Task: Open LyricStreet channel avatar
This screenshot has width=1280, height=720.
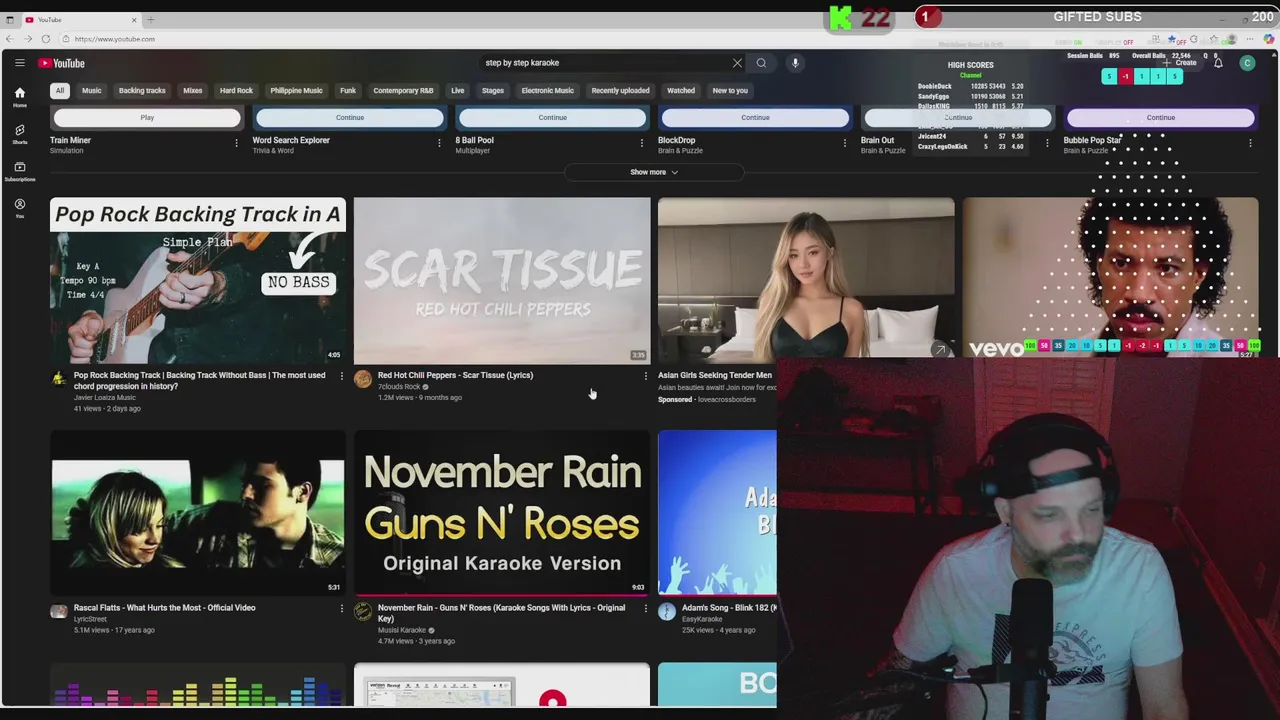Action: pyautogui.click(x=59, y=611)
